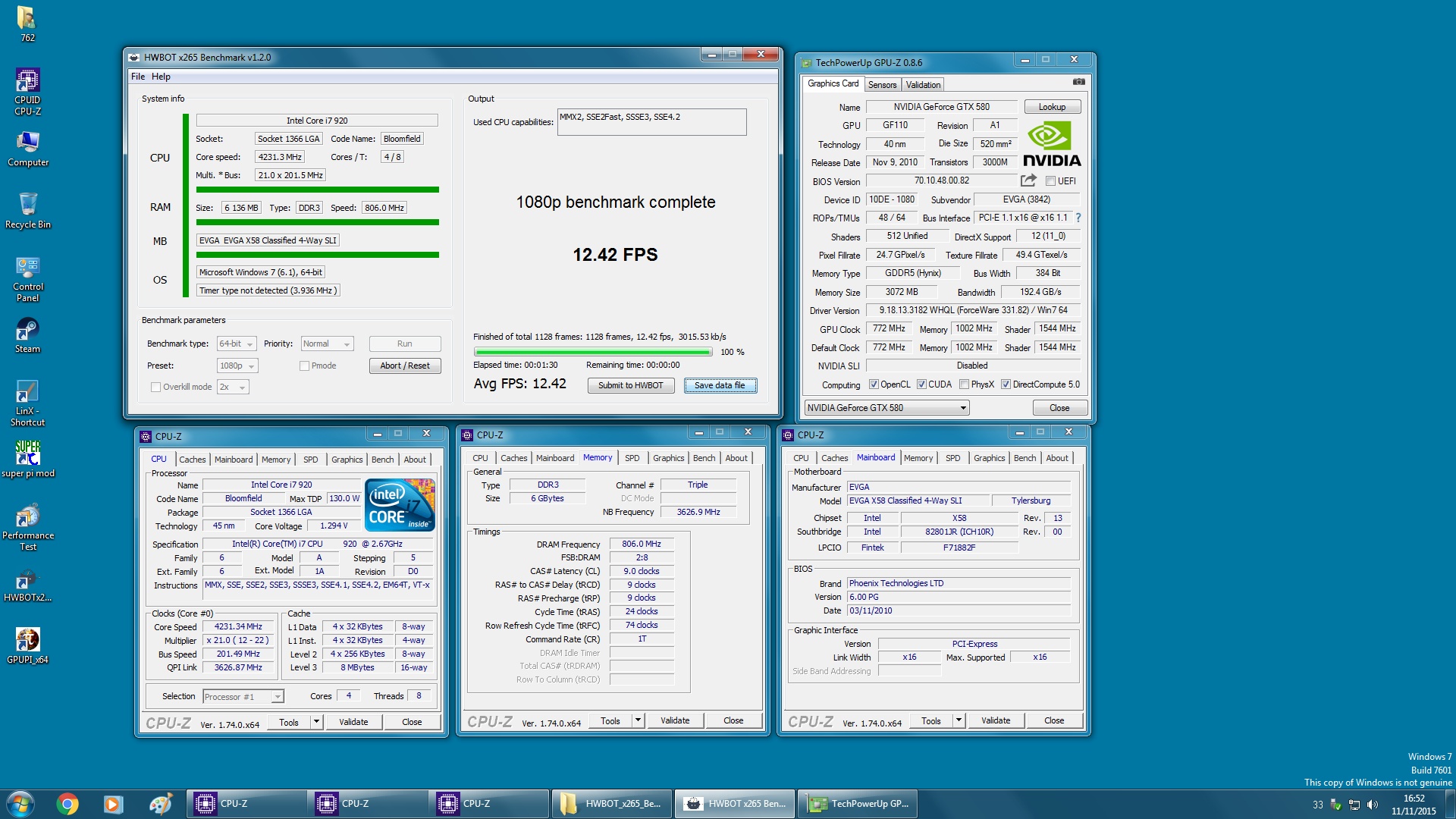
Task: Open the Overkill mode 2x dropdown
Action: point(233,387)
